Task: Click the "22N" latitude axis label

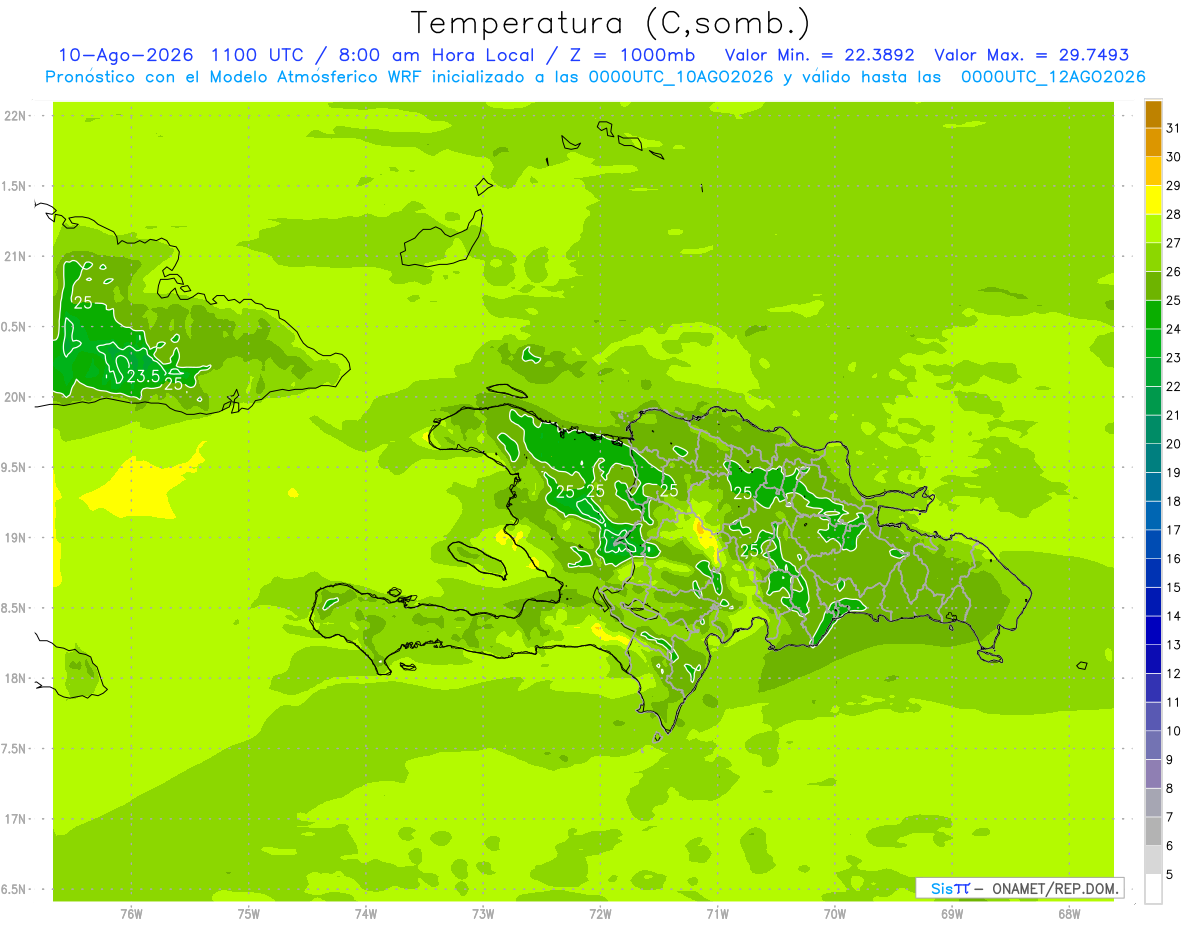Action: point(15,116)
